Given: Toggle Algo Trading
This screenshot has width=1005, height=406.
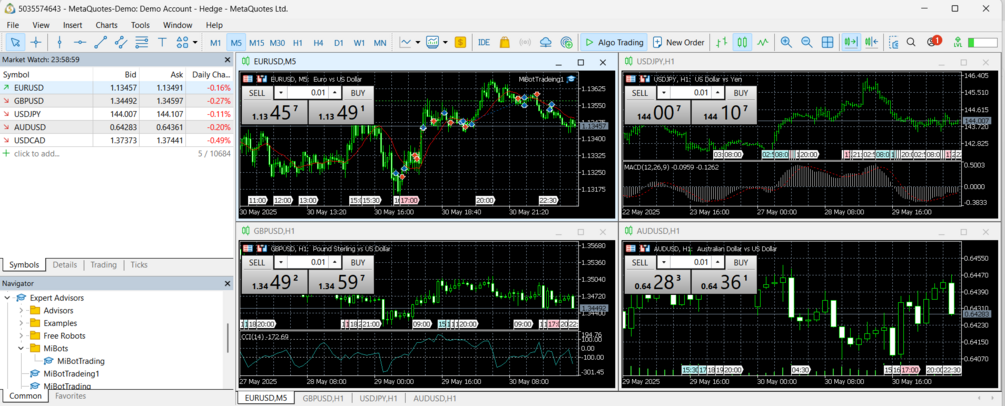Looking at the screenshot, I should [613, 42].
